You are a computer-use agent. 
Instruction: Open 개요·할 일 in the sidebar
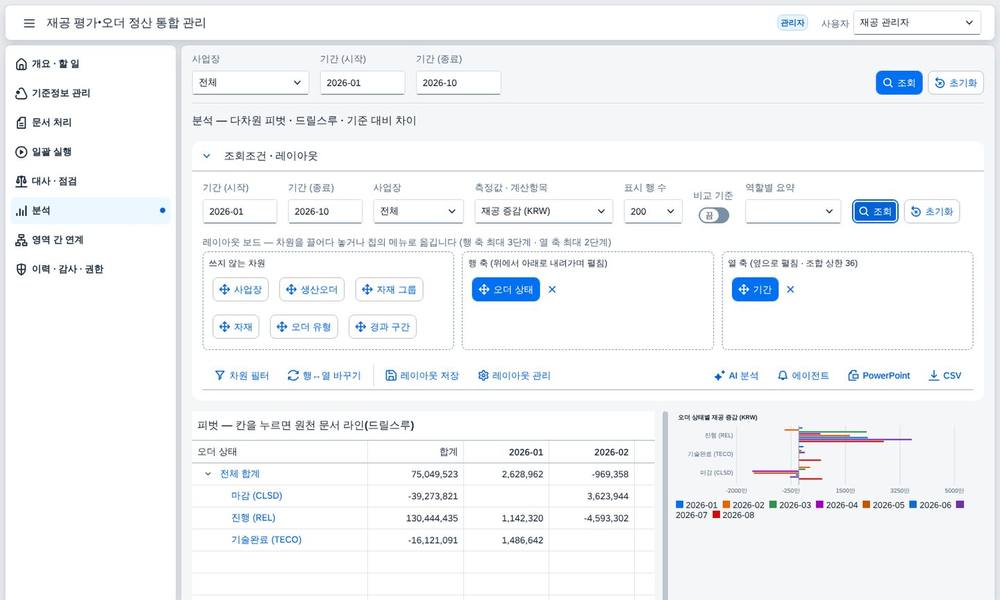point(91,64)
